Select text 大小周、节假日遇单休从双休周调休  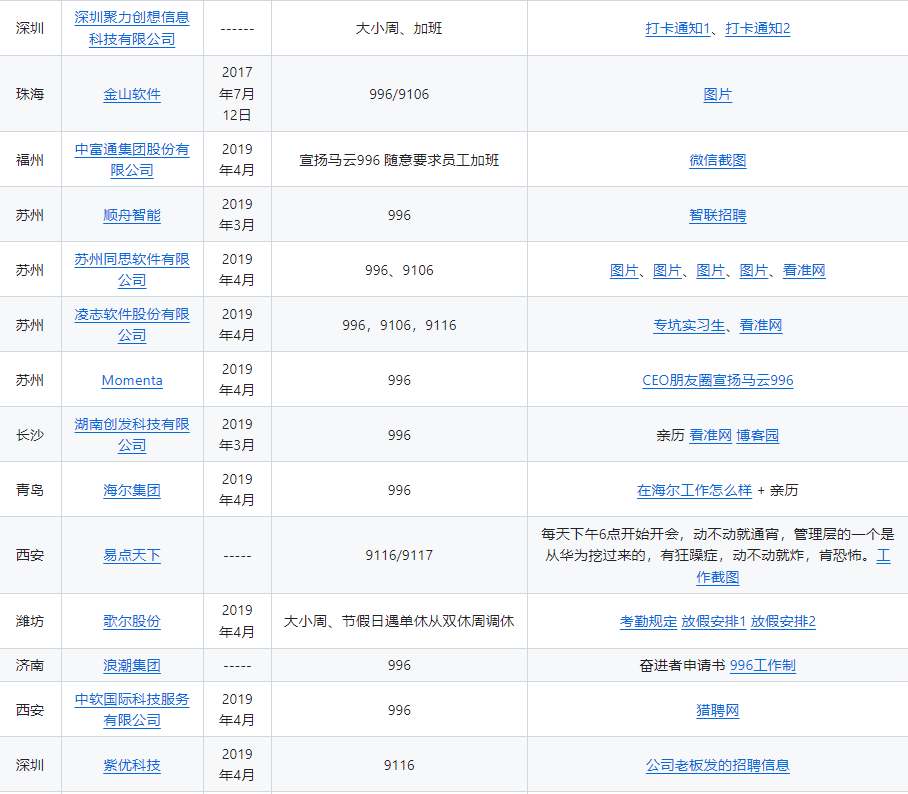coord(399,621)
